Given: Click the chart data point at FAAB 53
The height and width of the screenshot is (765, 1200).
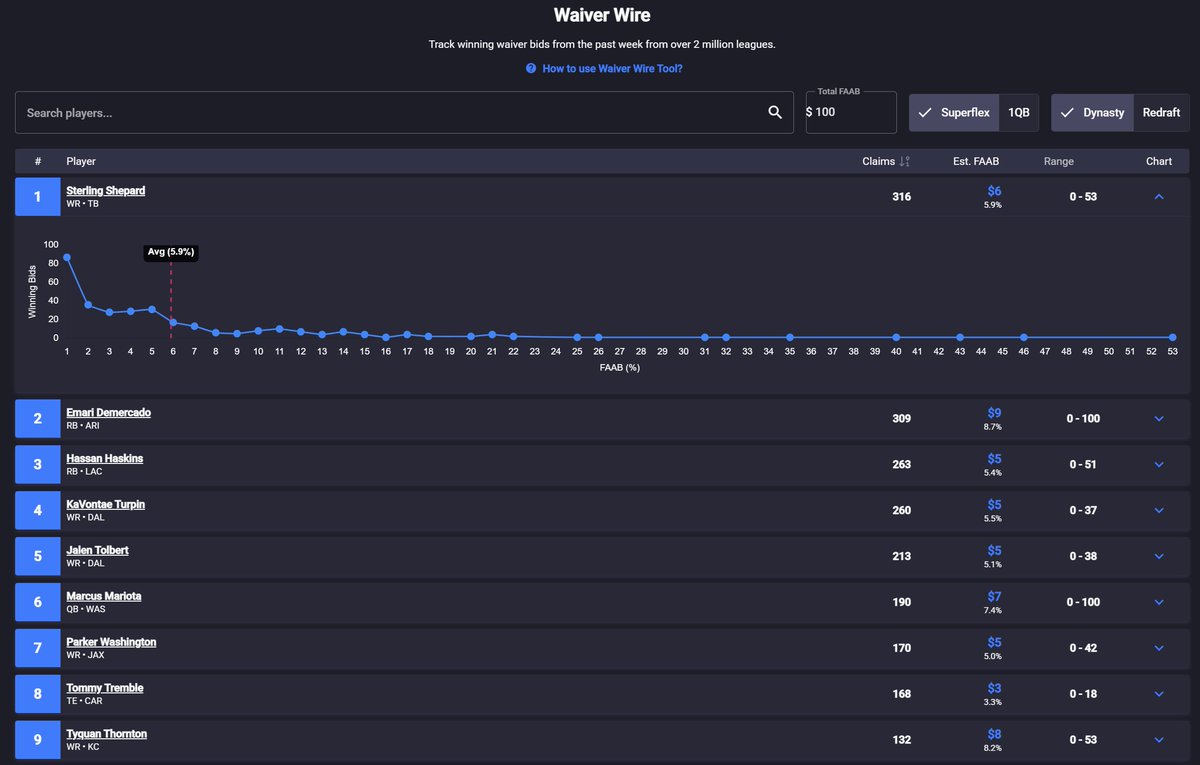Looking at the screenshot, I should click(1172, 338).
